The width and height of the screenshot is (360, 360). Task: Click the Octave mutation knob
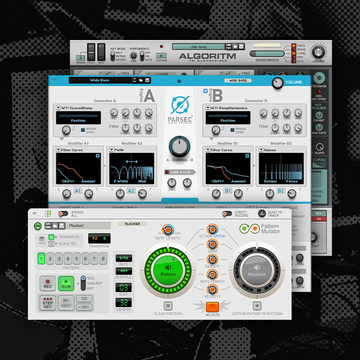212,229
